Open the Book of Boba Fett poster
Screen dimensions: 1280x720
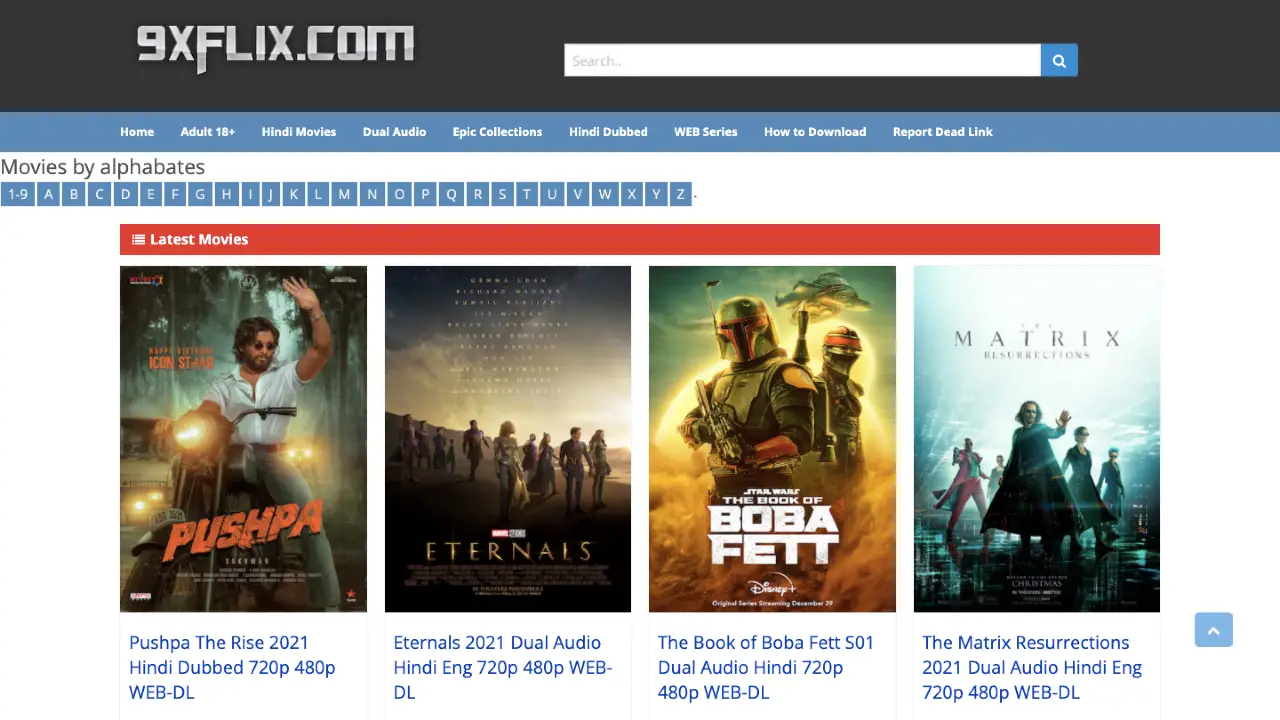pyautogui.click(x=772, y=439)
